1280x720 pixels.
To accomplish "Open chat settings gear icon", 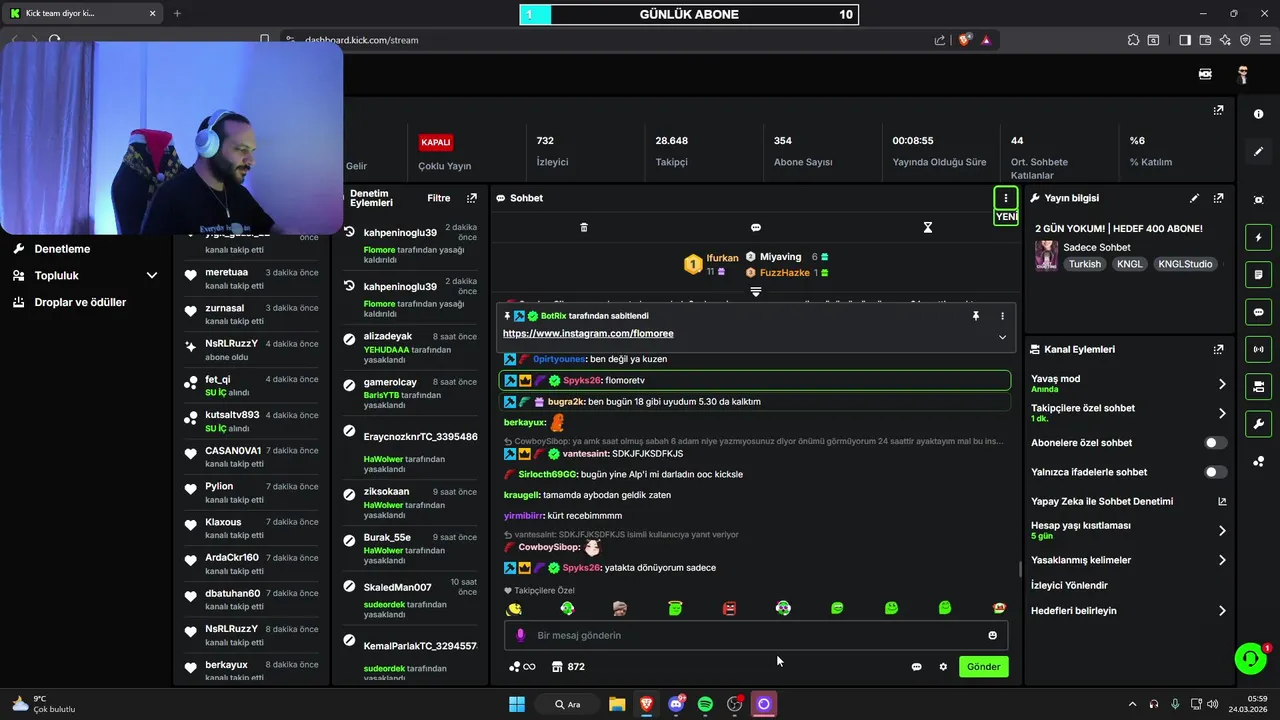I will [943, 667].
